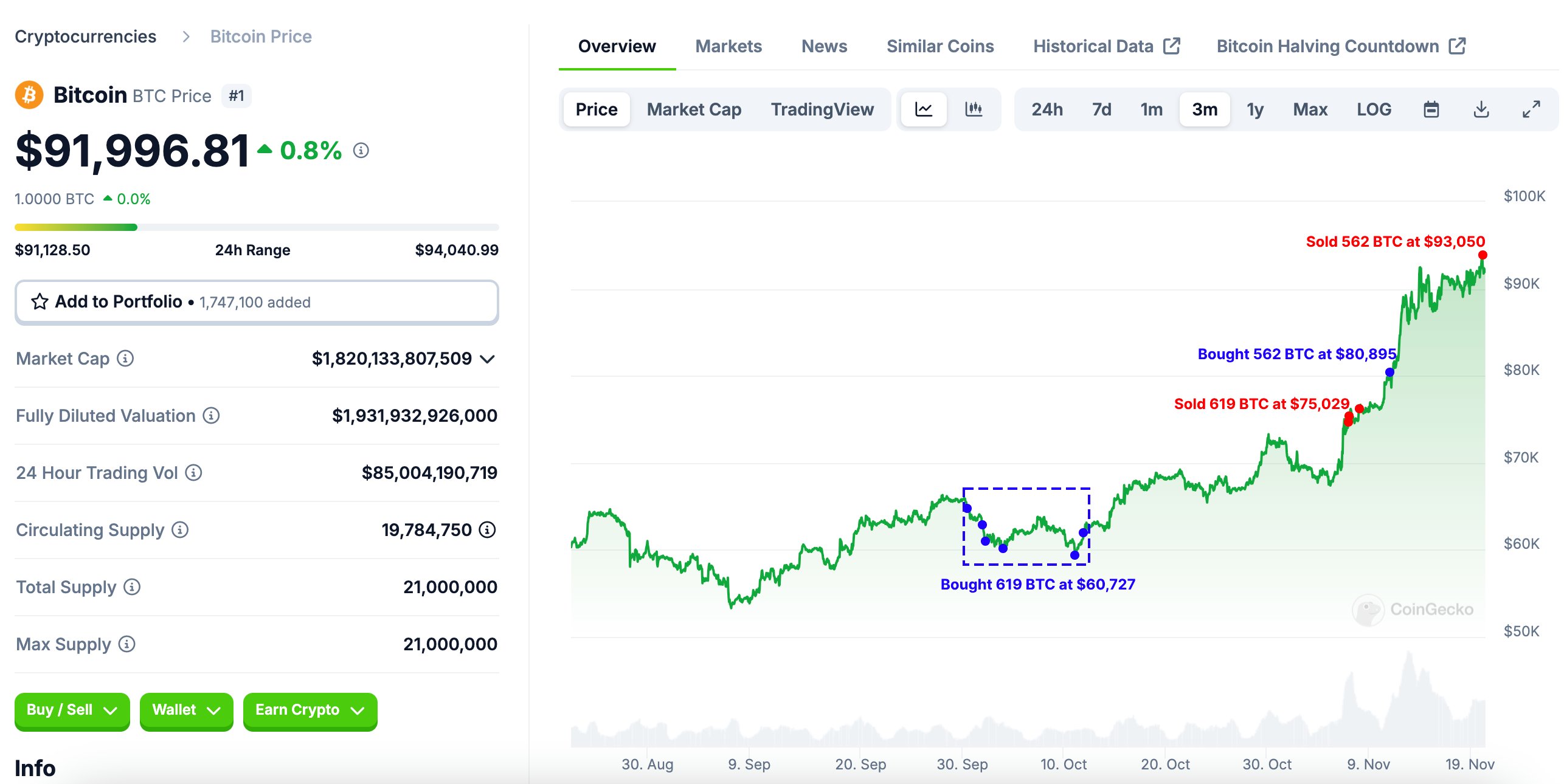Click the Bitcoin logo icon

pos(29,95)
